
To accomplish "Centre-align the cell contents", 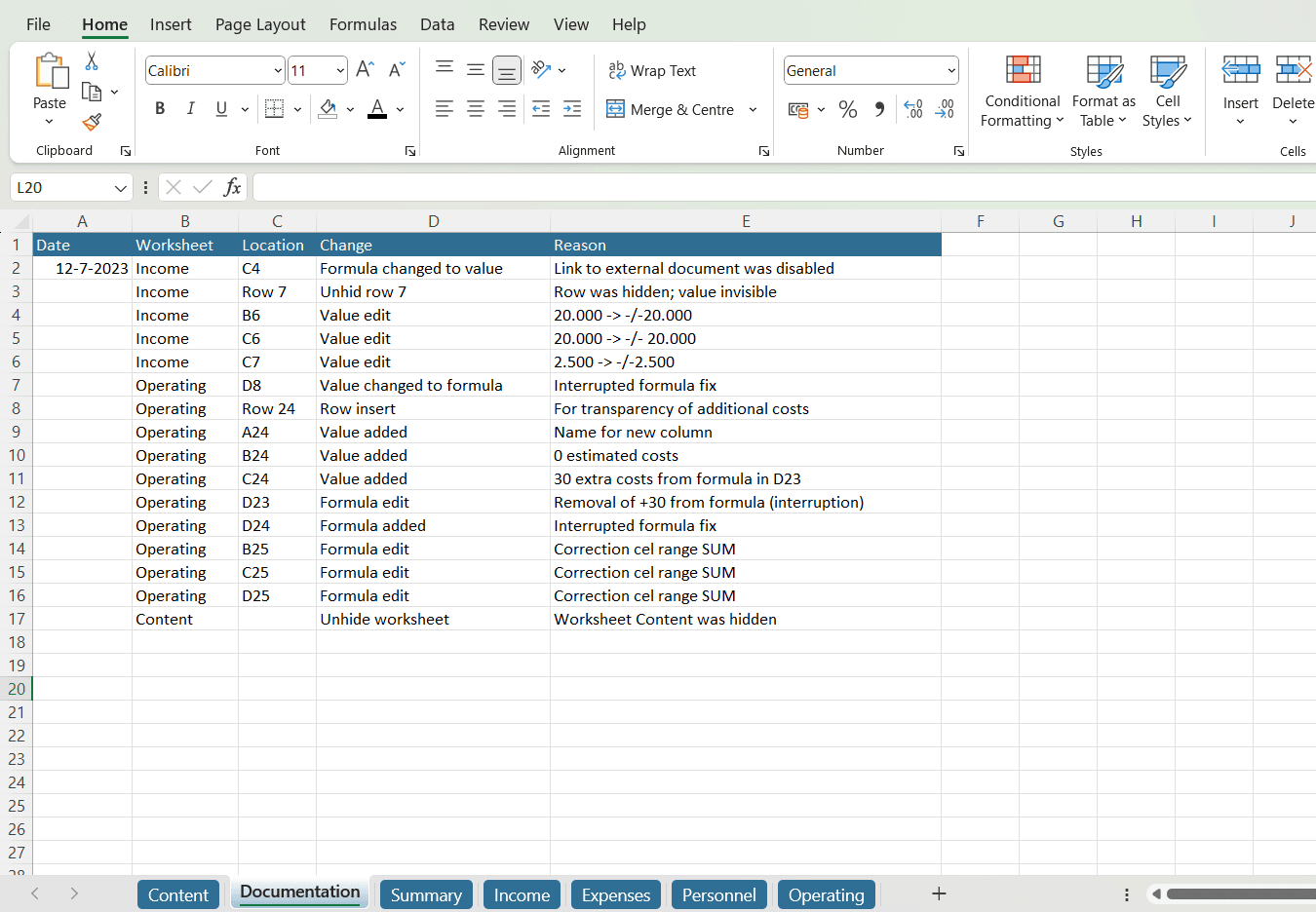I will (x=475, y=109).
